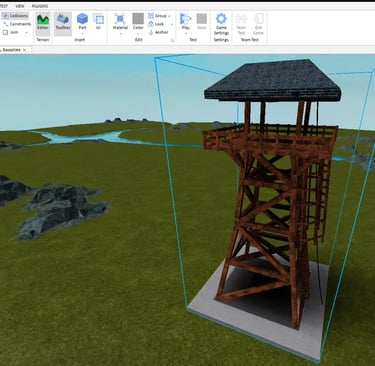Viewport: 375px width, 366px height.
Task: Click the Lock tool
Action: pyautogui.click(x=156, y=24)
